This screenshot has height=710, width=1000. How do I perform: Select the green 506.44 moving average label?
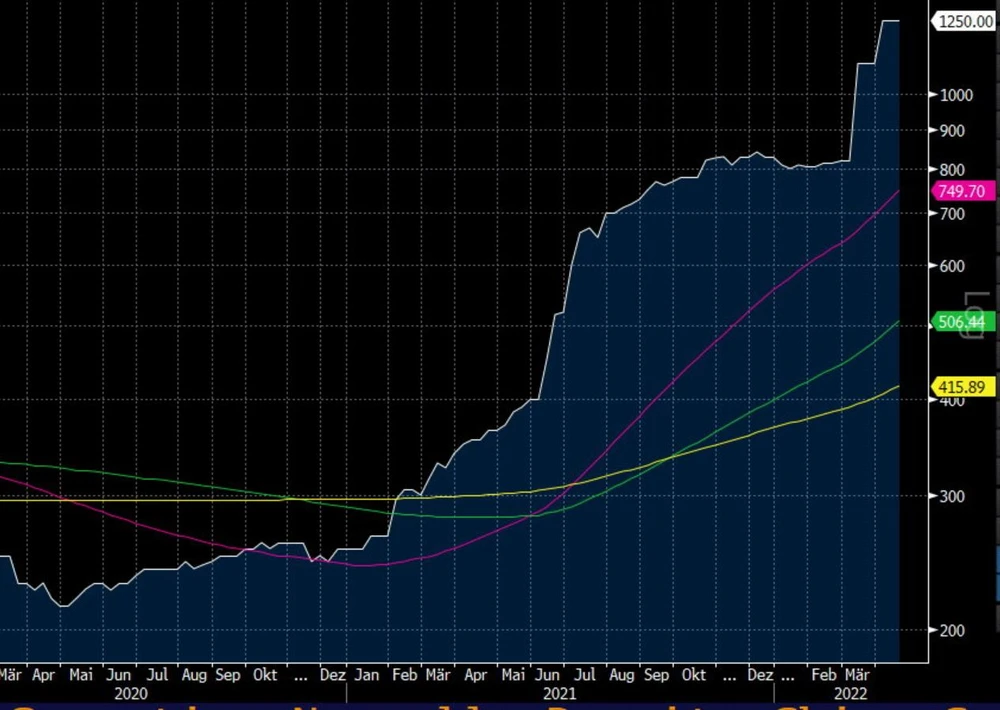(961, 322)
